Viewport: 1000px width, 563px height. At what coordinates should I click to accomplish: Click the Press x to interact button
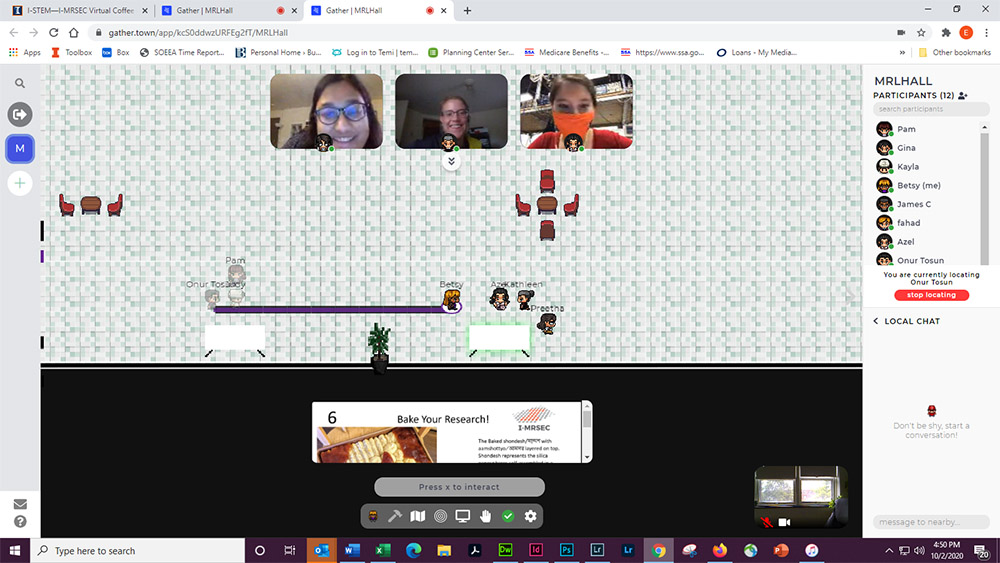[459, 487]
